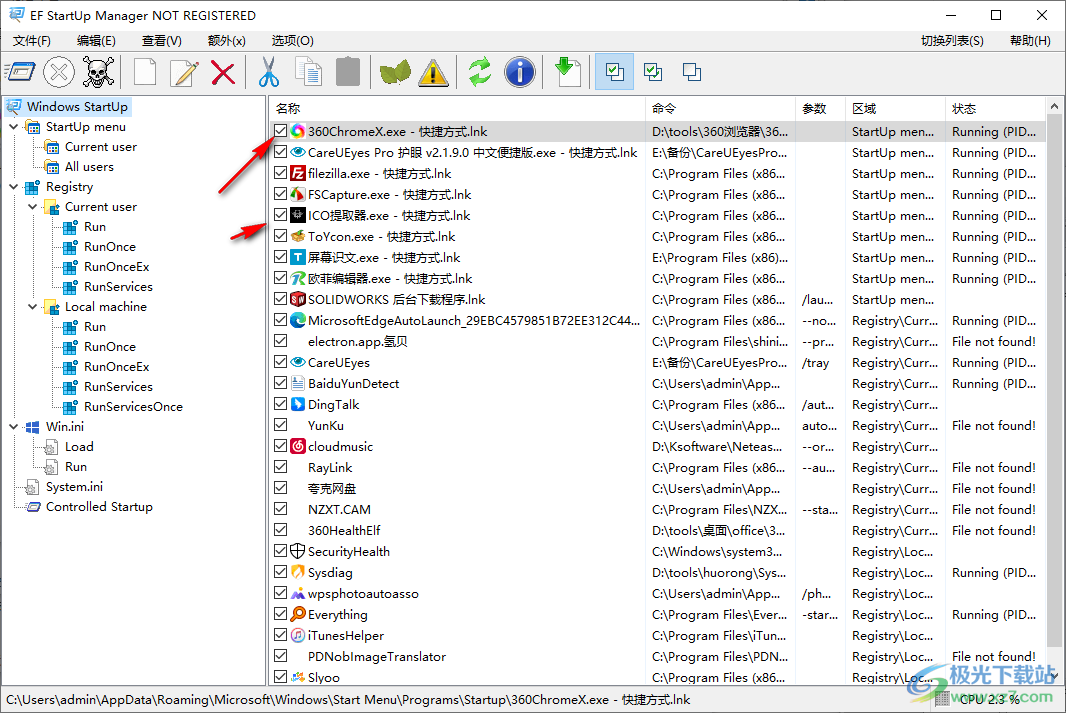Click the scrollbar up arrow
Viewport: 1066px width, 713px height.
(1054, 107)
